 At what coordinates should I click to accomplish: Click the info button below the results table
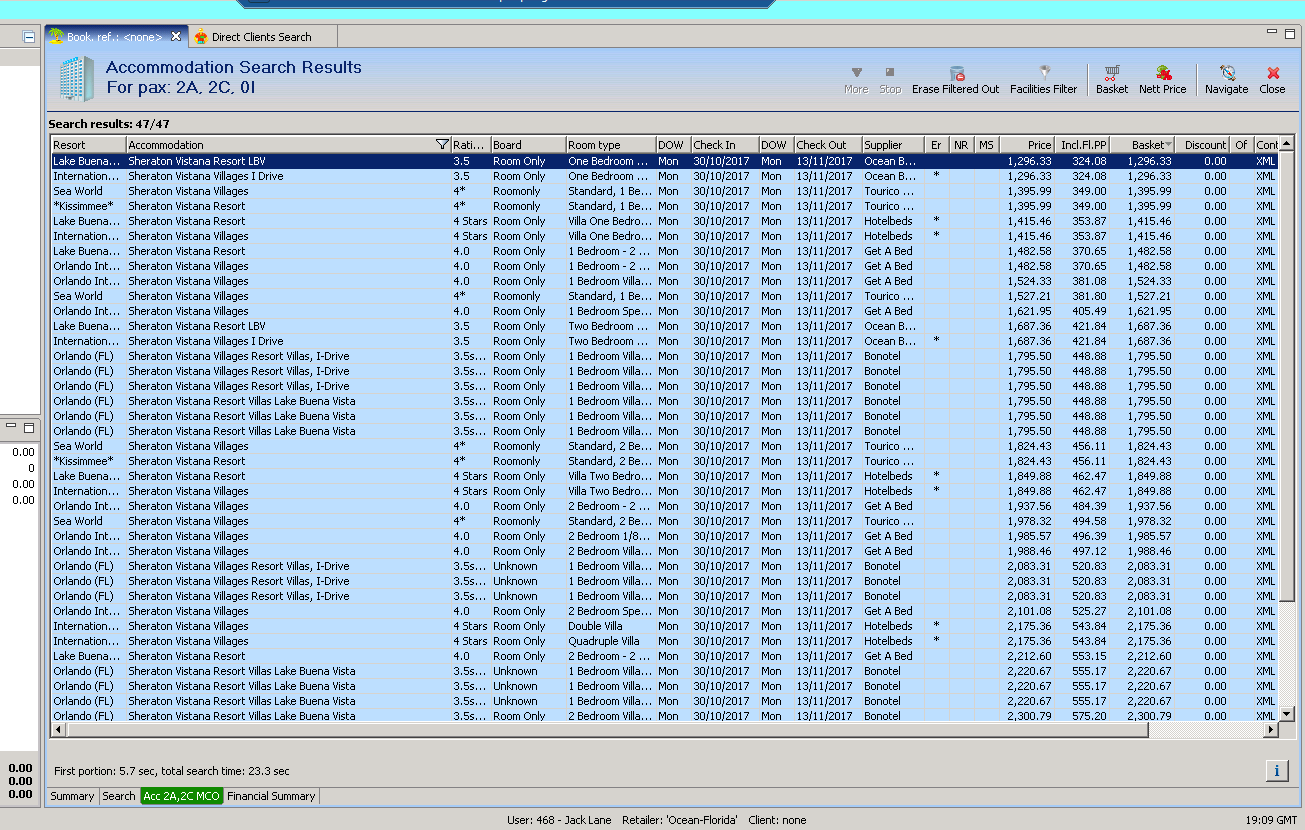[1276, 770]
